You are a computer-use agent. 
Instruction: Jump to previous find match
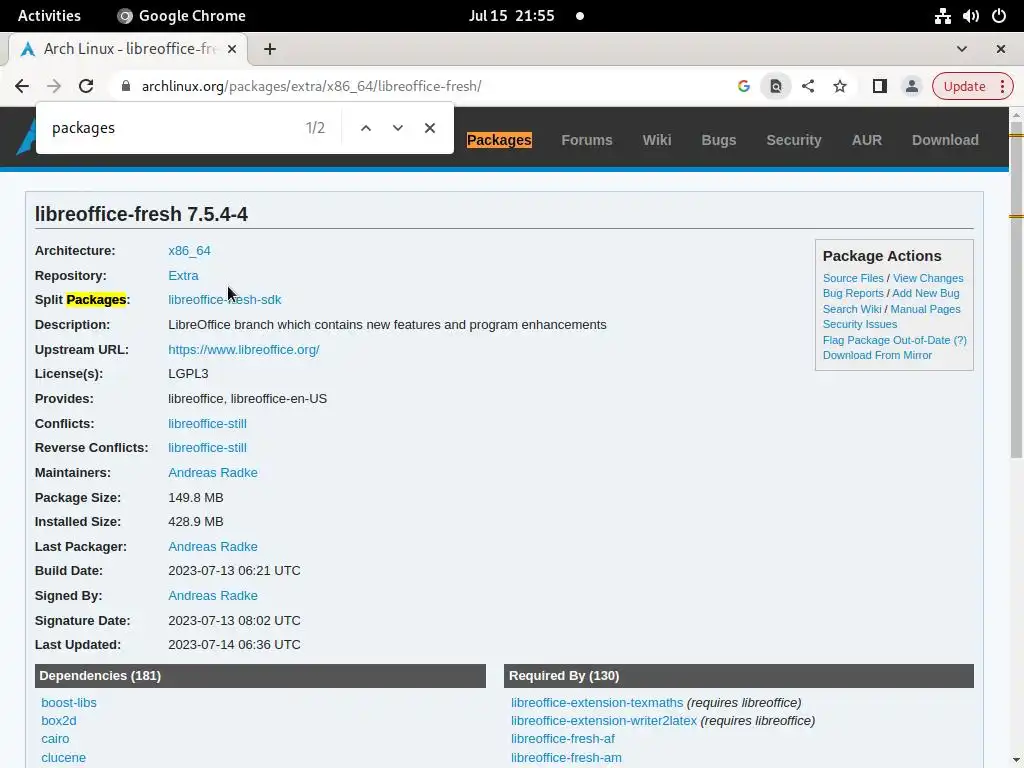[x=366, y=128]
